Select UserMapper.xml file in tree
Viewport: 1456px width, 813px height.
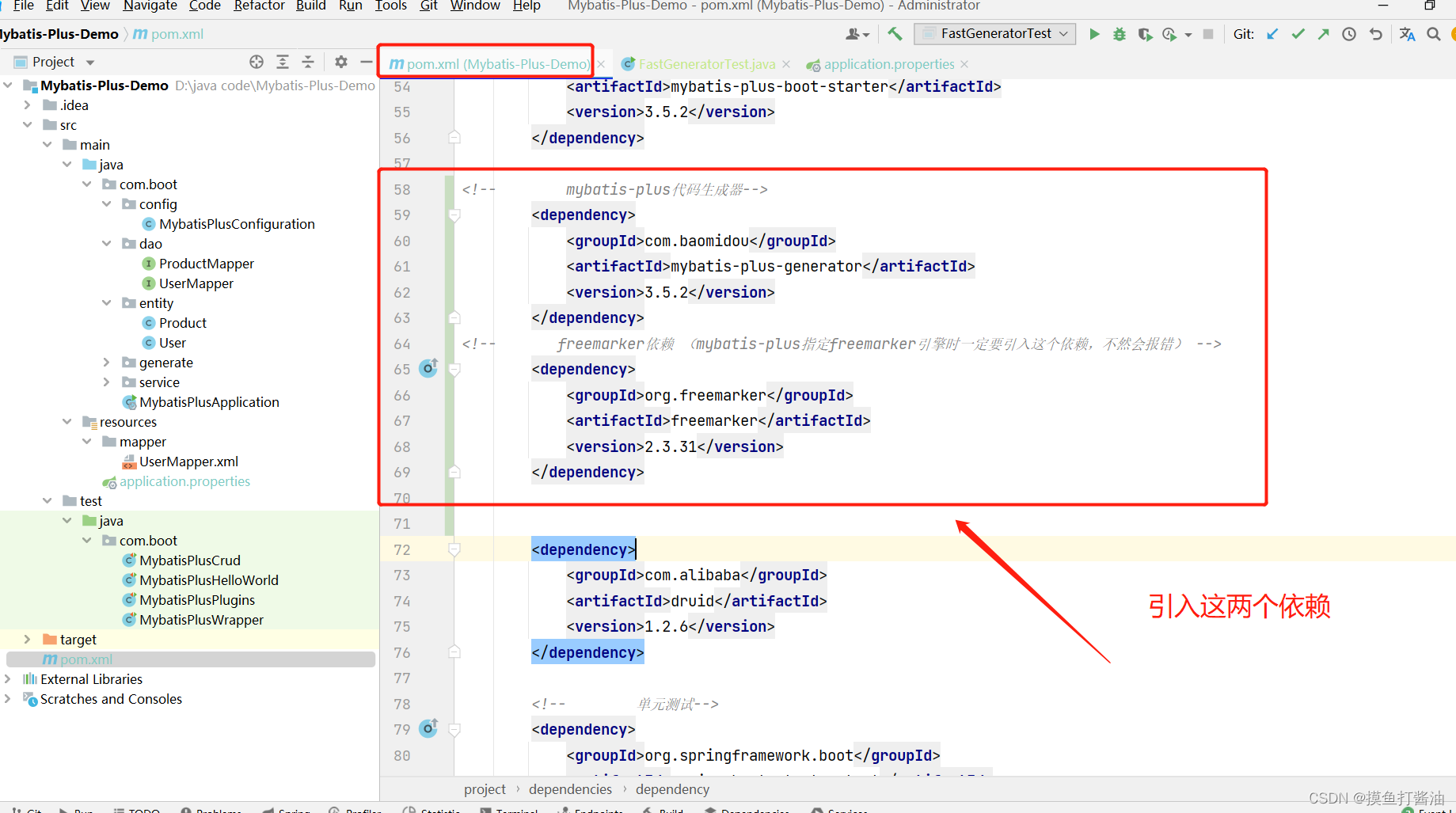point(188,462)
